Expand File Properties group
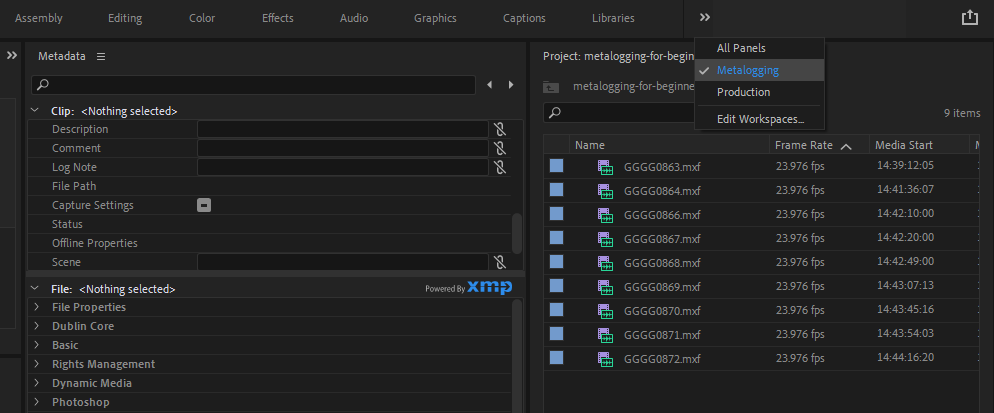This screenshot has height=413, width=994. point(37,307)
